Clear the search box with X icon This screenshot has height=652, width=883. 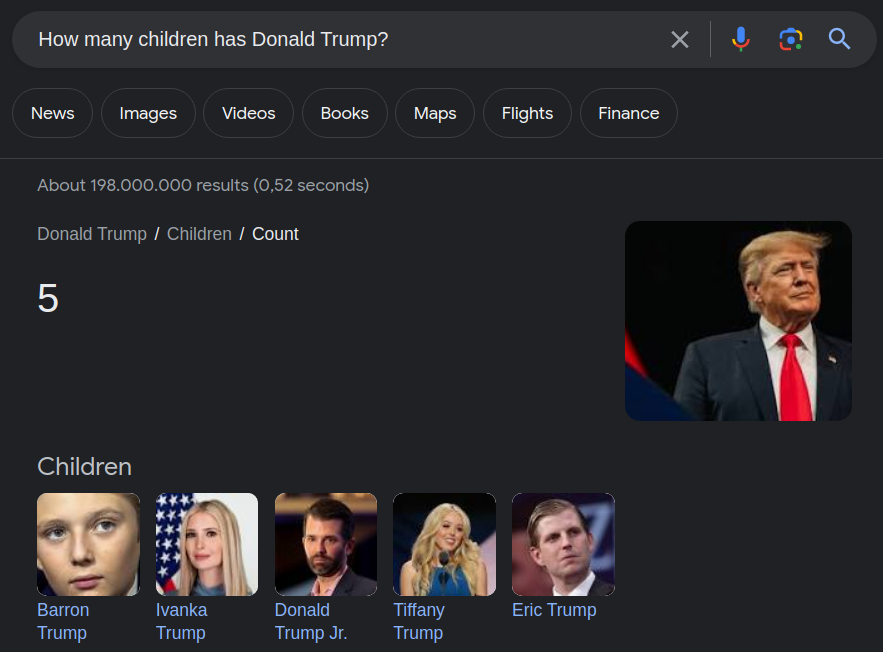(x=680, y=40)
